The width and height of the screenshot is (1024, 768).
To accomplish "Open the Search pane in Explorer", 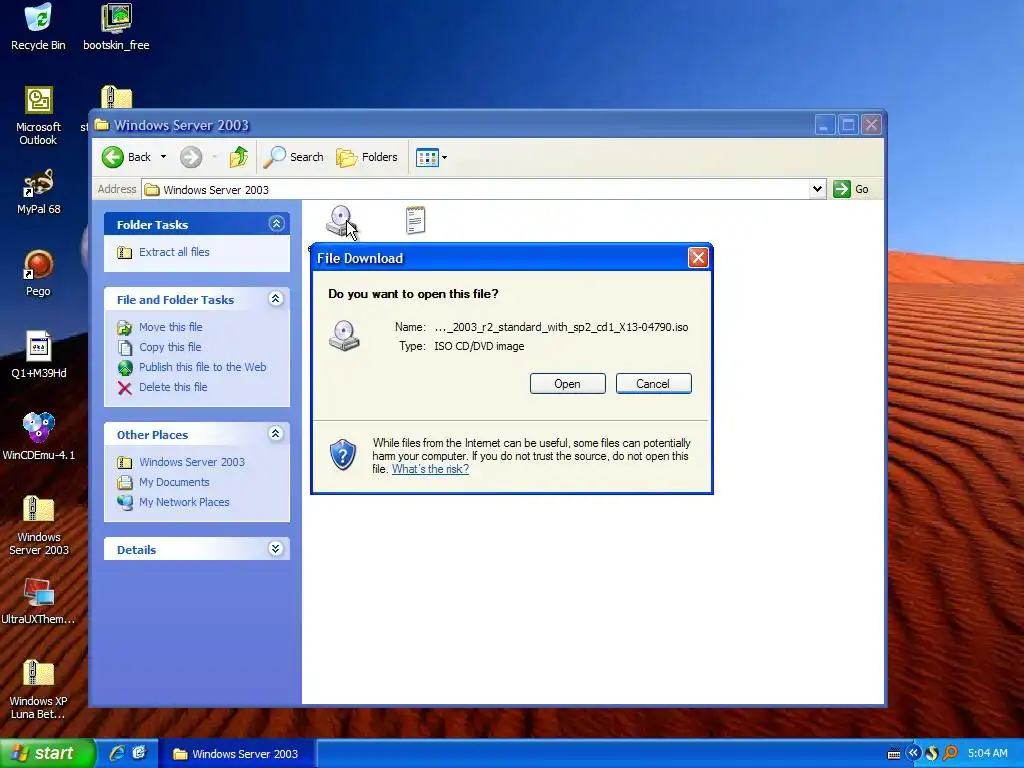I will pyautogui.click(x=294, y=157).
